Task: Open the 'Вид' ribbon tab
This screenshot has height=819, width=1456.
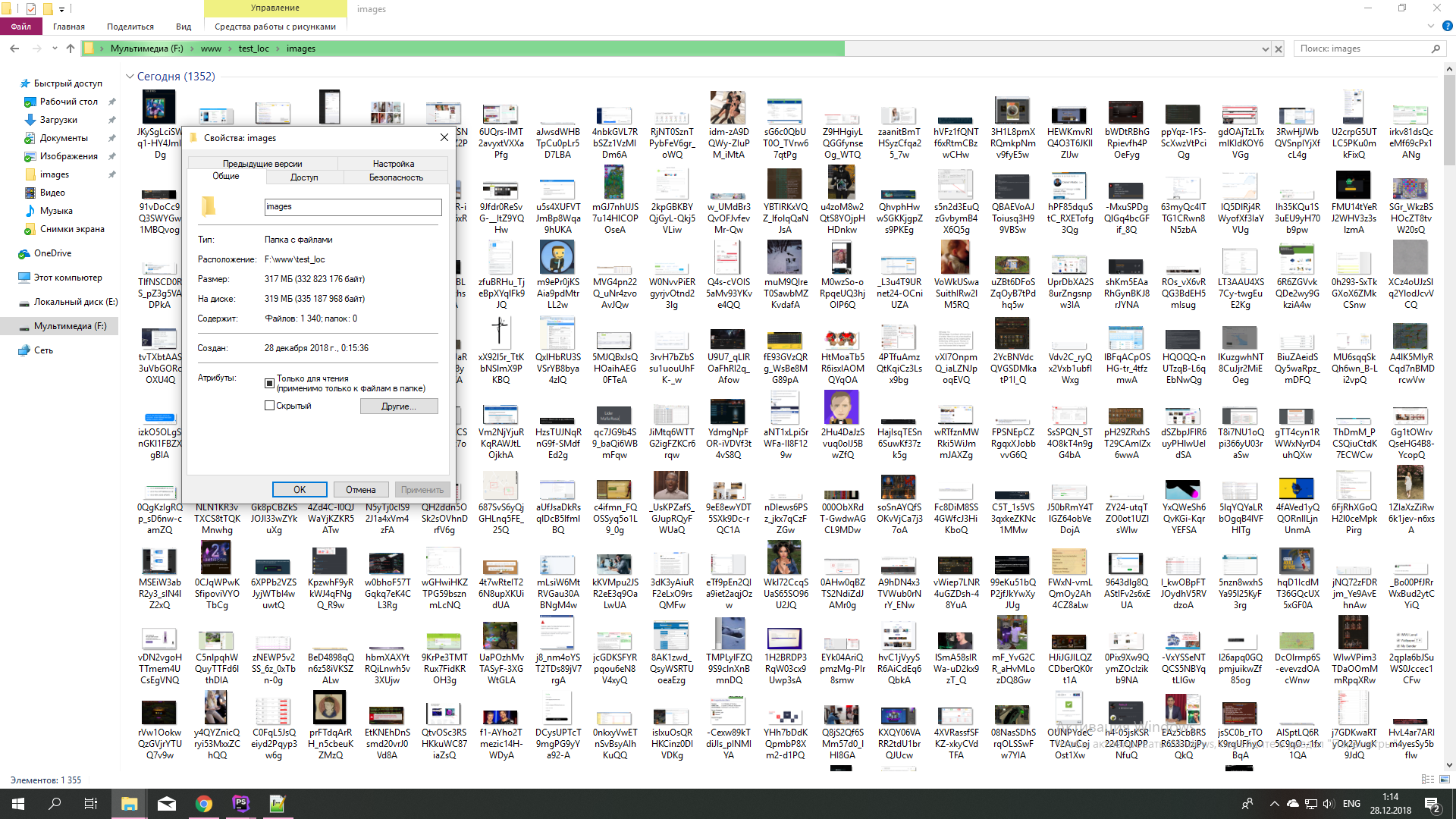Action: click(x=184, y=27)
